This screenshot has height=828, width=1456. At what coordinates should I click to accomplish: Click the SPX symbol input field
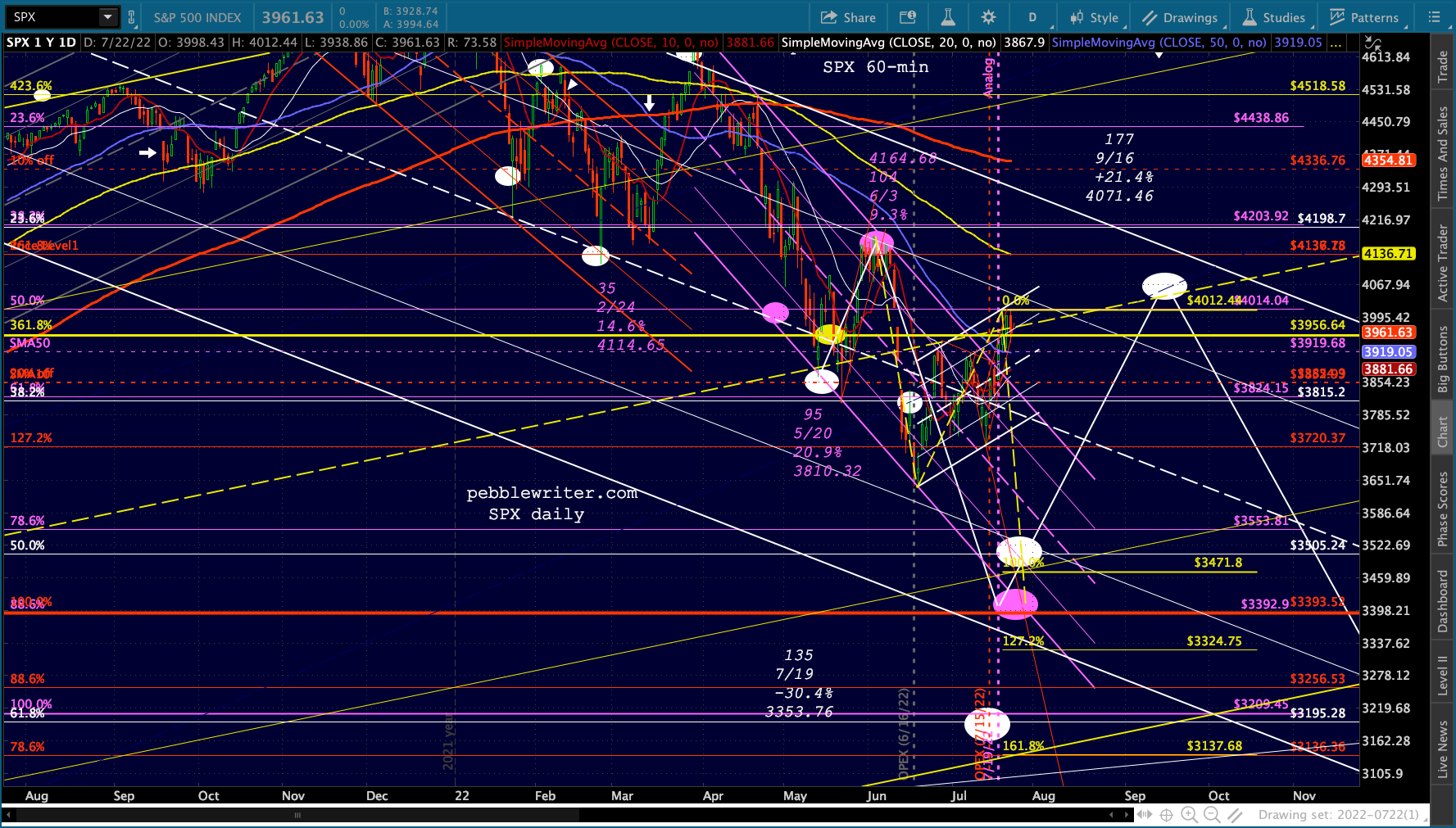pyautogui.click(x=53, y=17)
